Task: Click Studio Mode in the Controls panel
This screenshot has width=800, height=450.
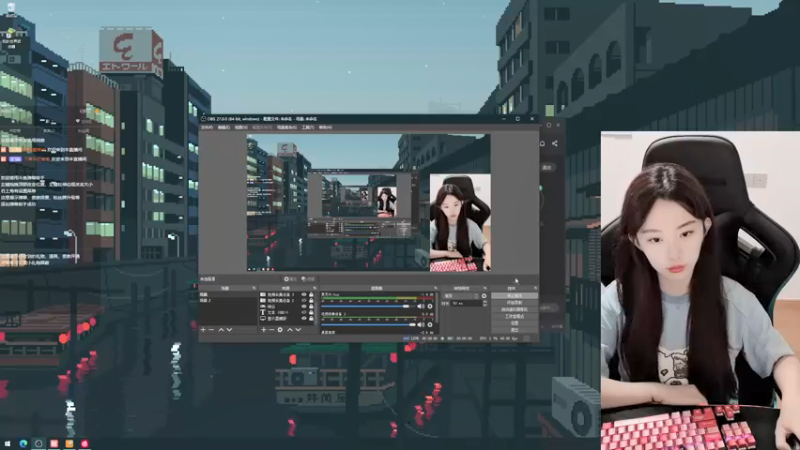Action: (514, 316)
